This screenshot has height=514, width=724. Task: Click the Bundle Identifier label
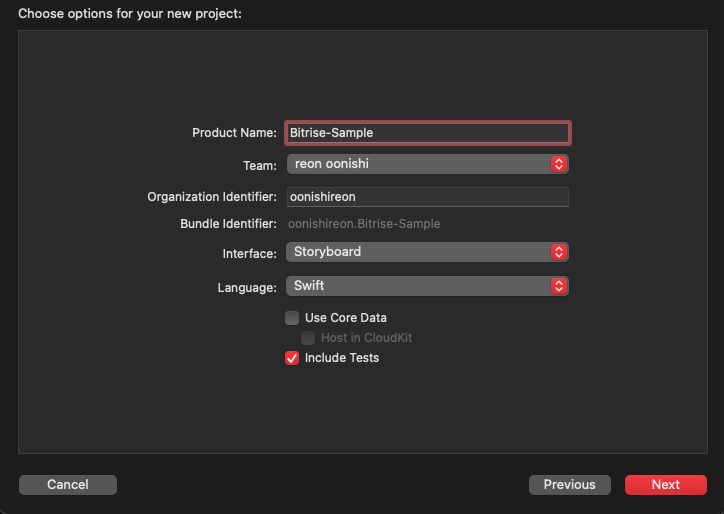point(228,224)
